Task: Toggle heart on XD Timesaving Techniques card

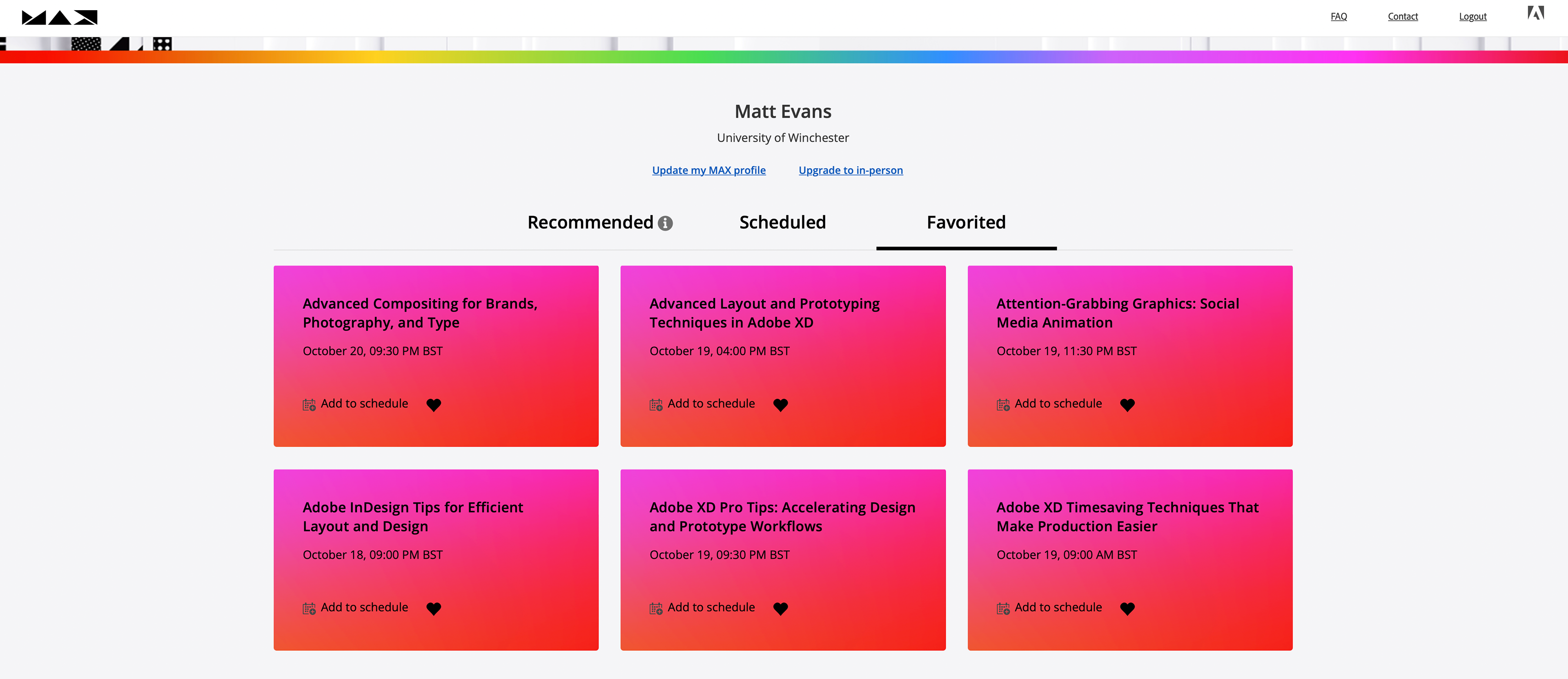Action: [1127, 608]
